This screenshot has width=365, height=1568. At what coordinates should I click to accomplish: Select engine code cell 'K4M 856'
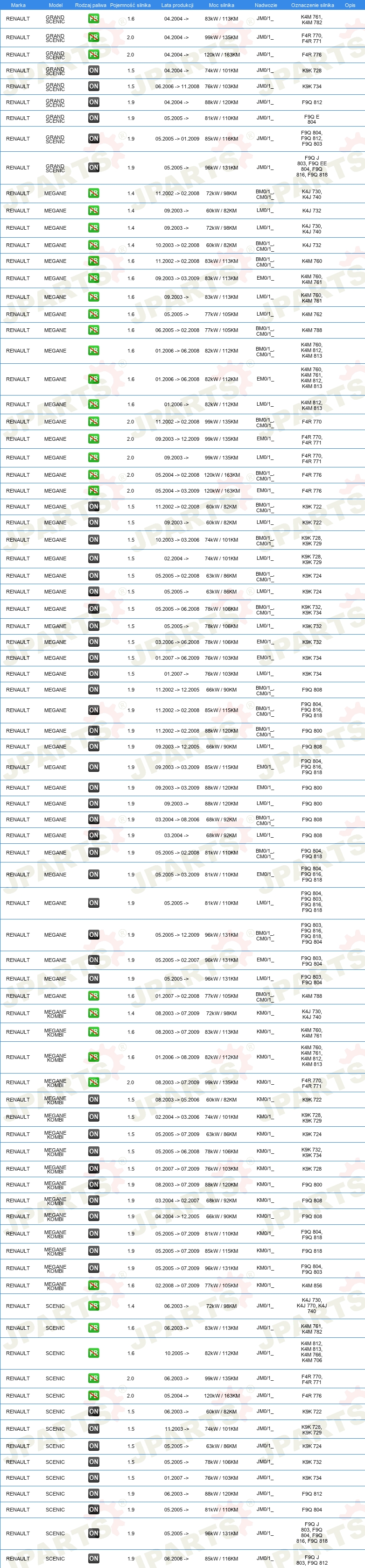312,1285
